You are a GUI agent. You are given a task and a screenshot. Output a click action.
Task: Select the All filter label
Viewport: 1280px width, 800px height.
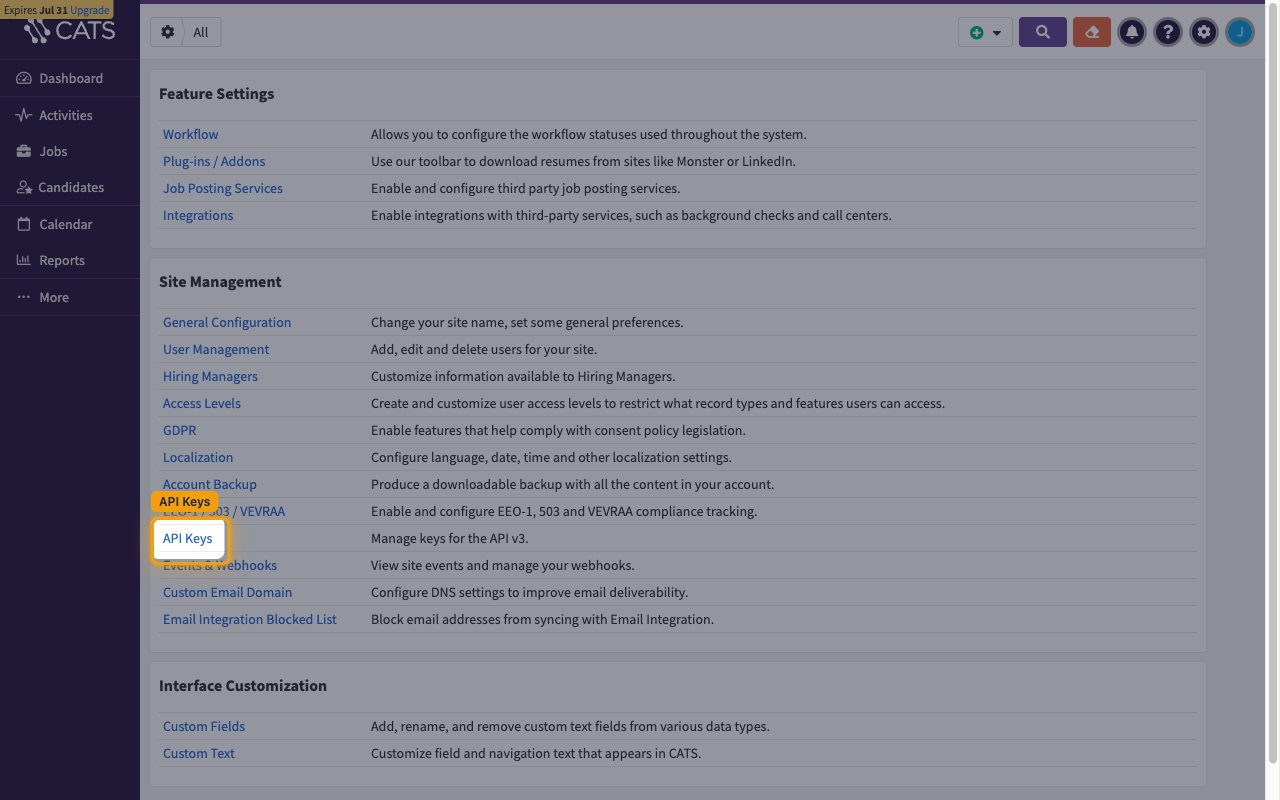[x=201, y=32]
